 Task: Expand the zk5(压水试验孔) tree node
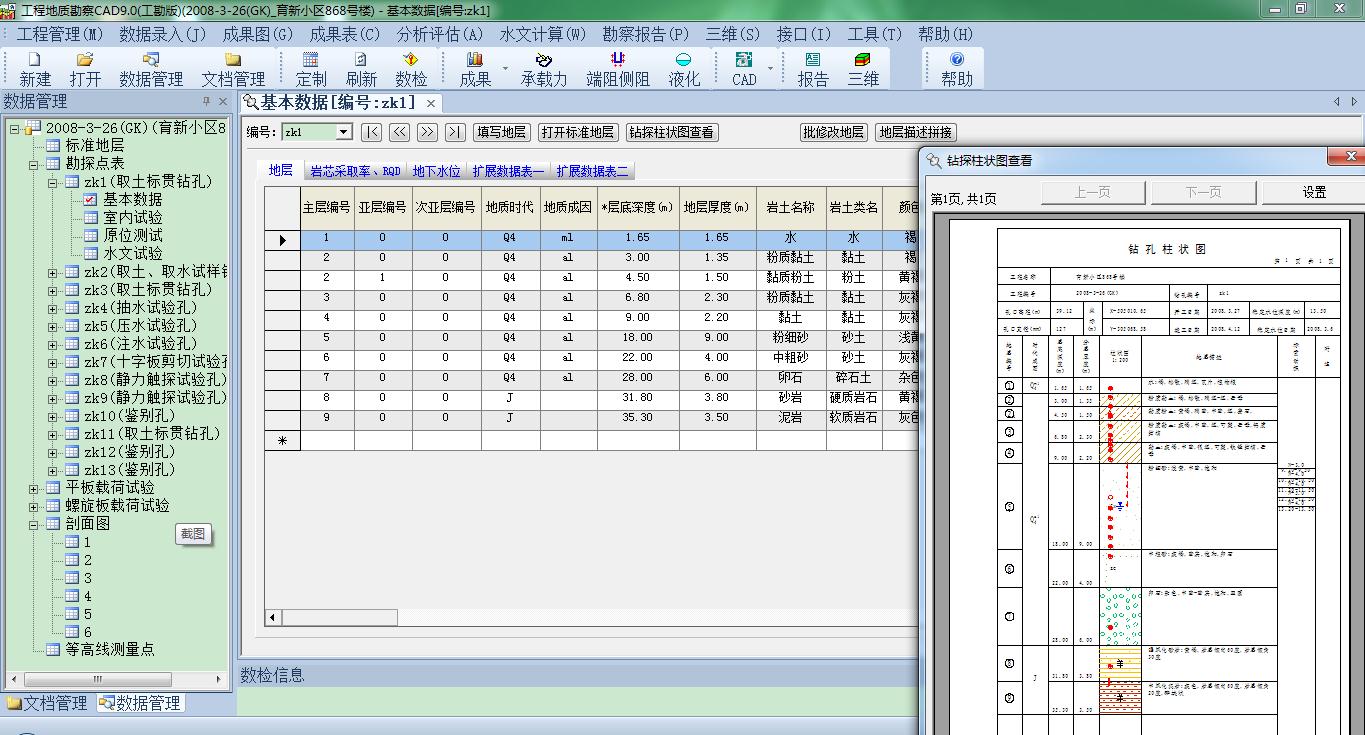pos(53,326)
